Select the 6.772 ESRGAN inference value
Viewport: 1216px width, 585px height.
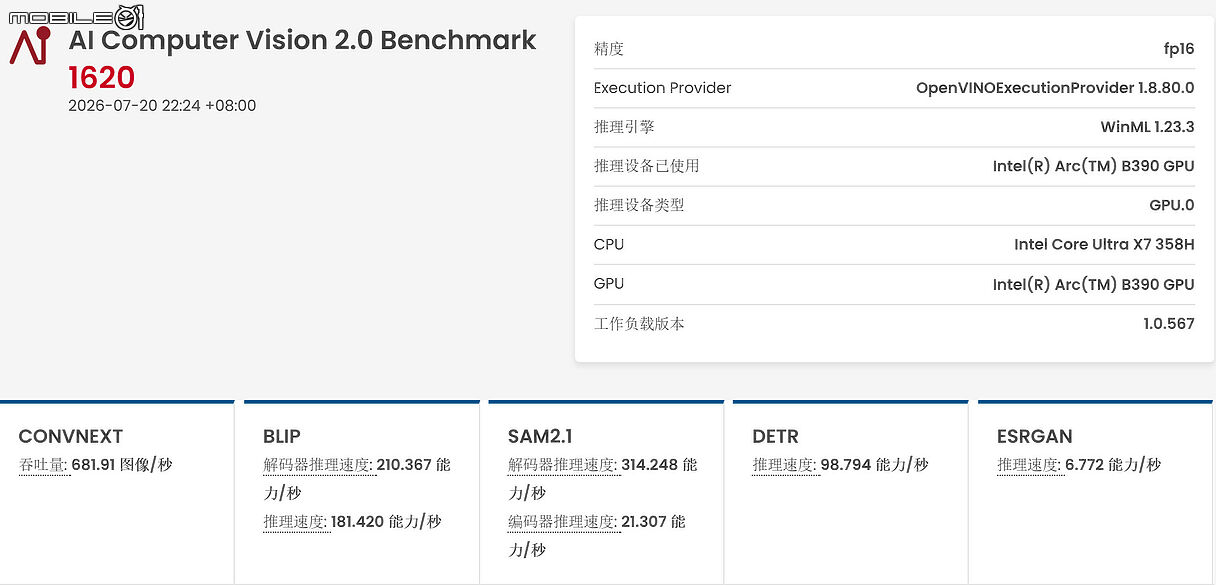[x=1085, y=465]
